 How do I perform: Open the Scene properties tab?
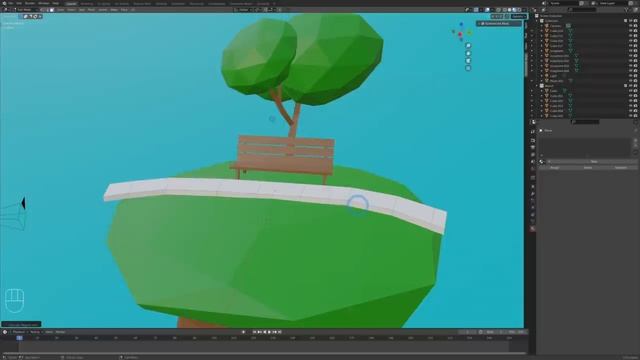pos(533,162)
